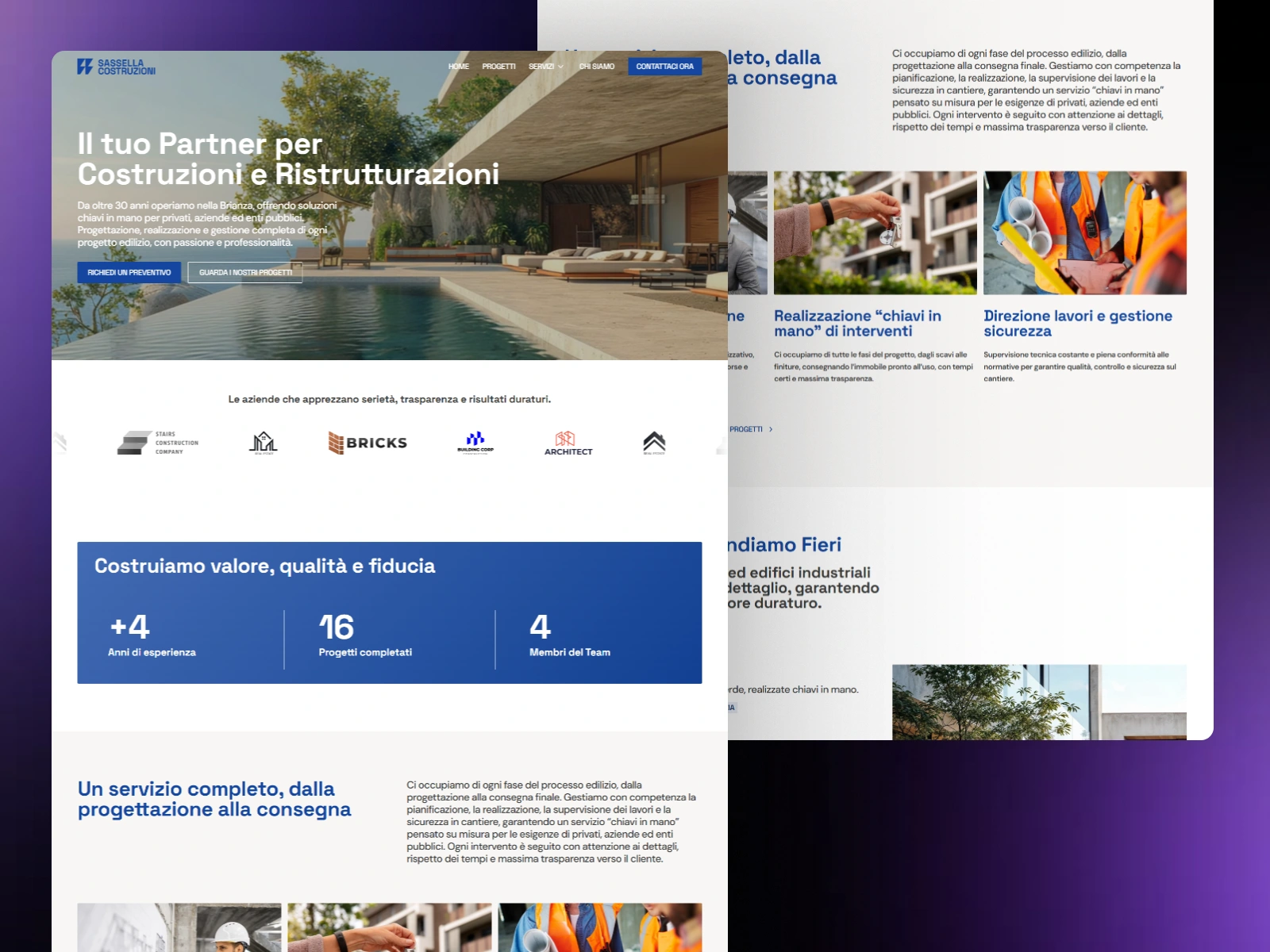
Task: Open the HOME nav link
Action: pos(459,67)
